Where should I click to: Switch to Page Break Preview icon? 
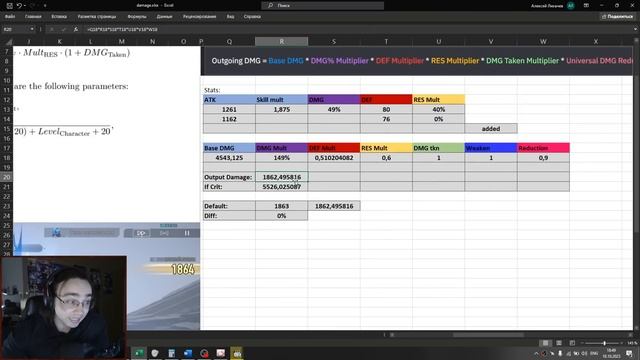click(572, 343)
